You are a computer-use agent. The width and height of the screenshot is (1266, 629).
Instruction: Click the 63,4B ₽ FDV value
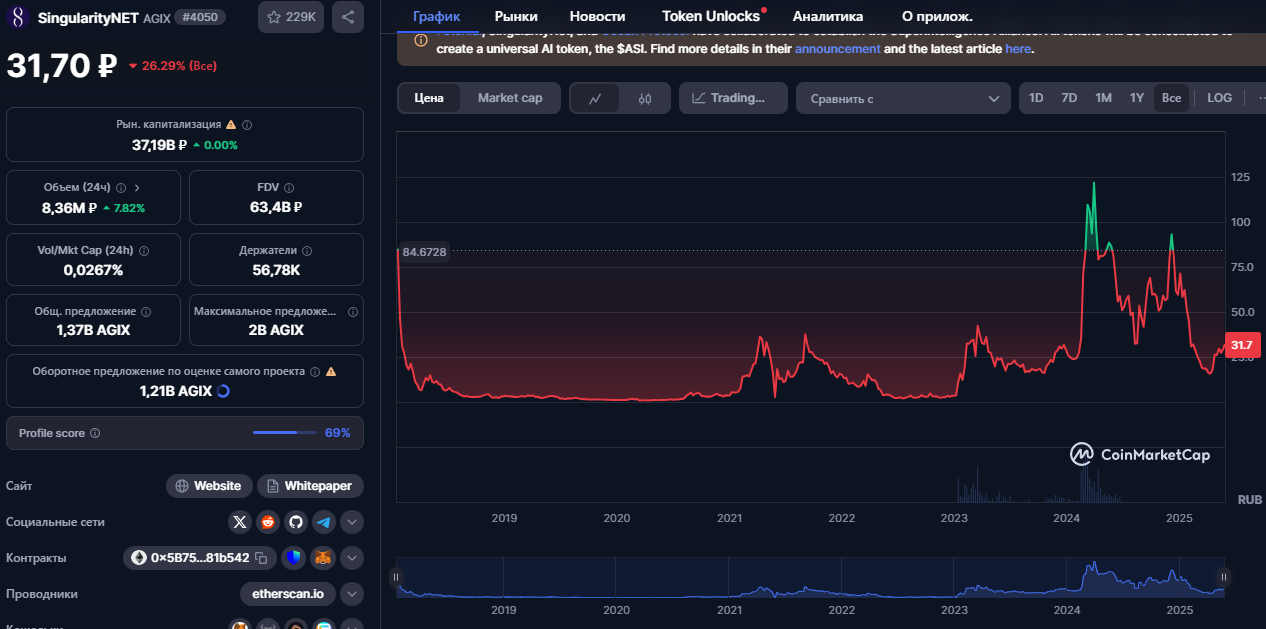tap(276, 207)
